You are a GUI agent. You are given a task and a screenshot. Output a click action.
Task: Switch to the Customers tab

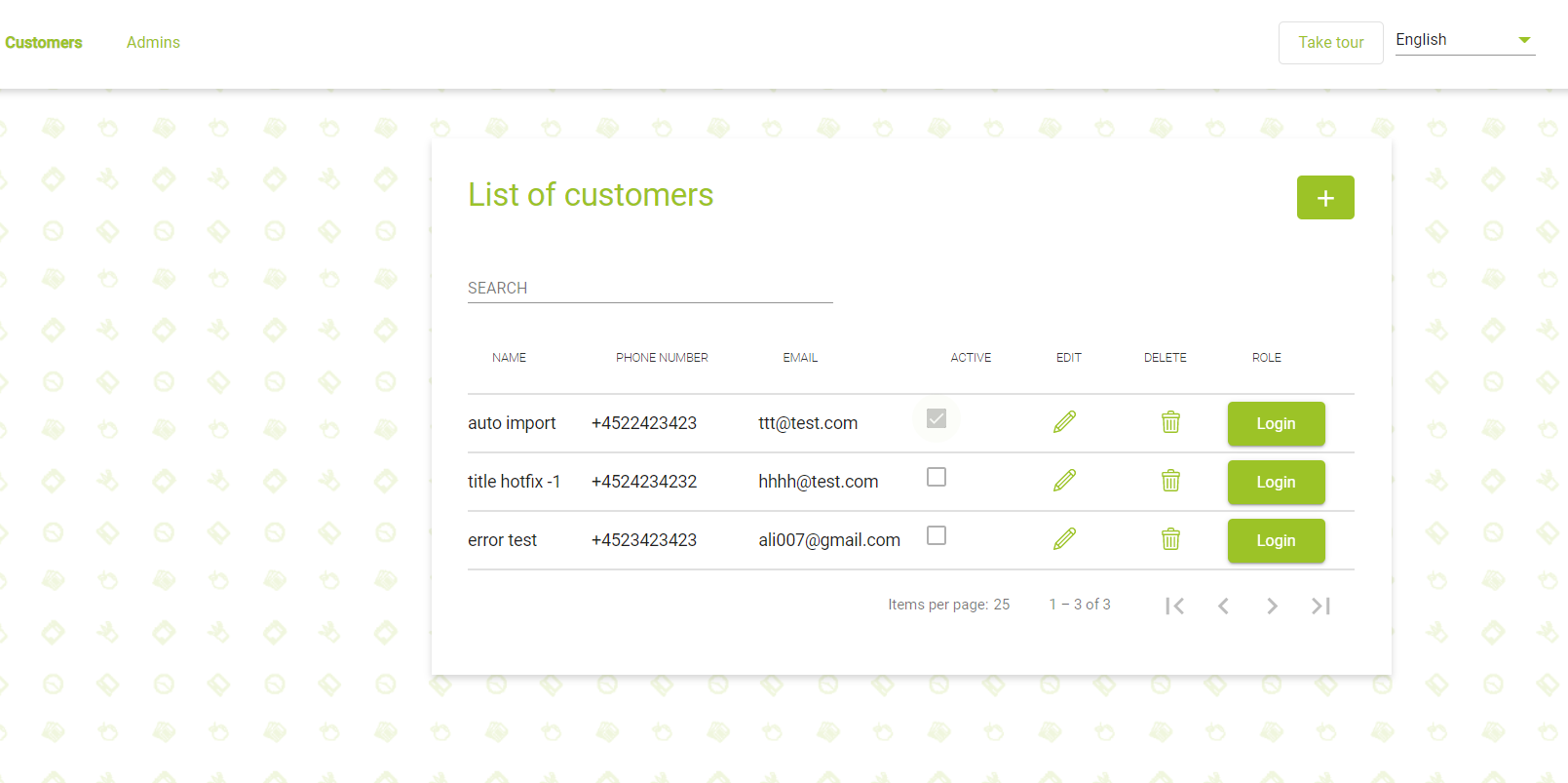pos(44,43)
